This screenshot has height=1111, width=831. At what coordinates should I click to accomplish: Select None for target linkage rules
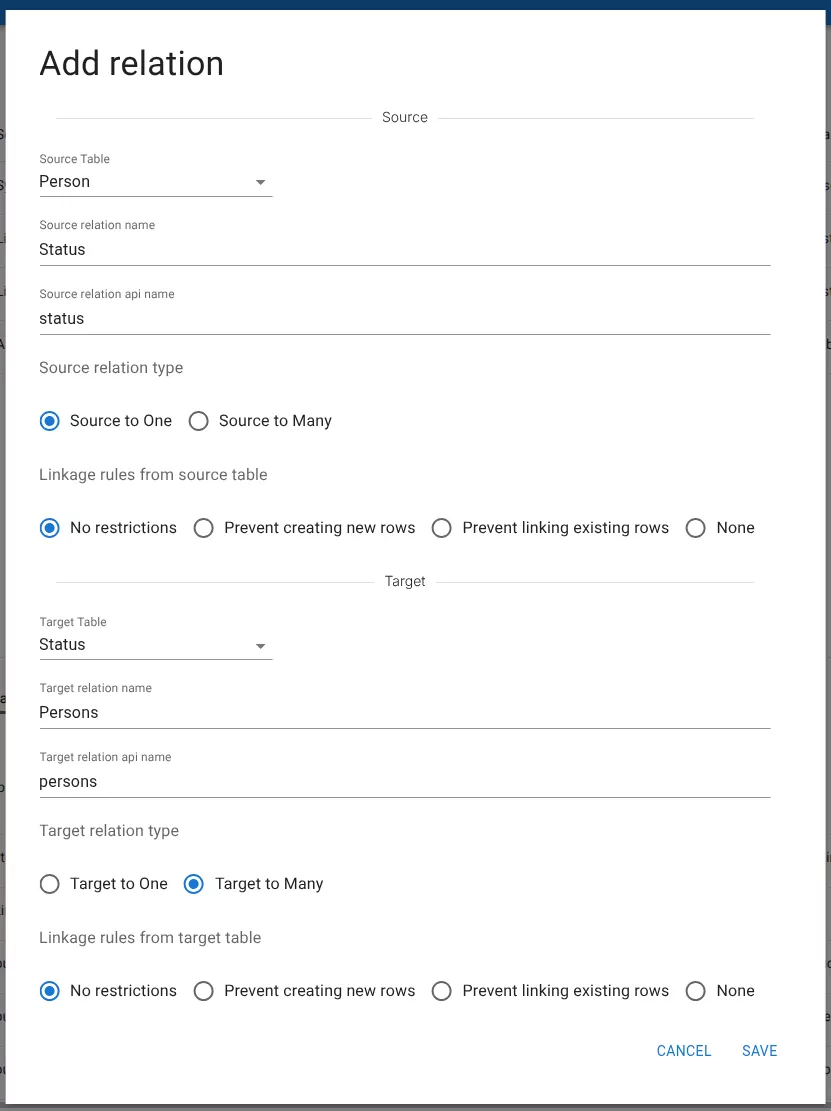(696, 991)
